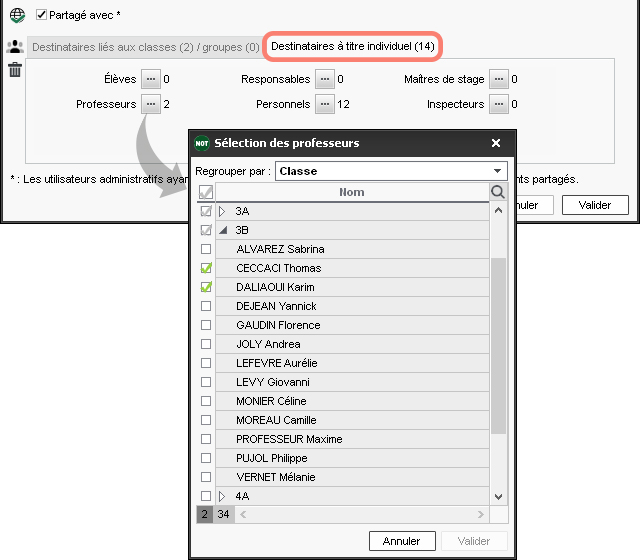Image resolution: width=640 pixels, height=560 pixels.
Task: Click Valider in professor selection dialog
Action: (x=473, y=541)
